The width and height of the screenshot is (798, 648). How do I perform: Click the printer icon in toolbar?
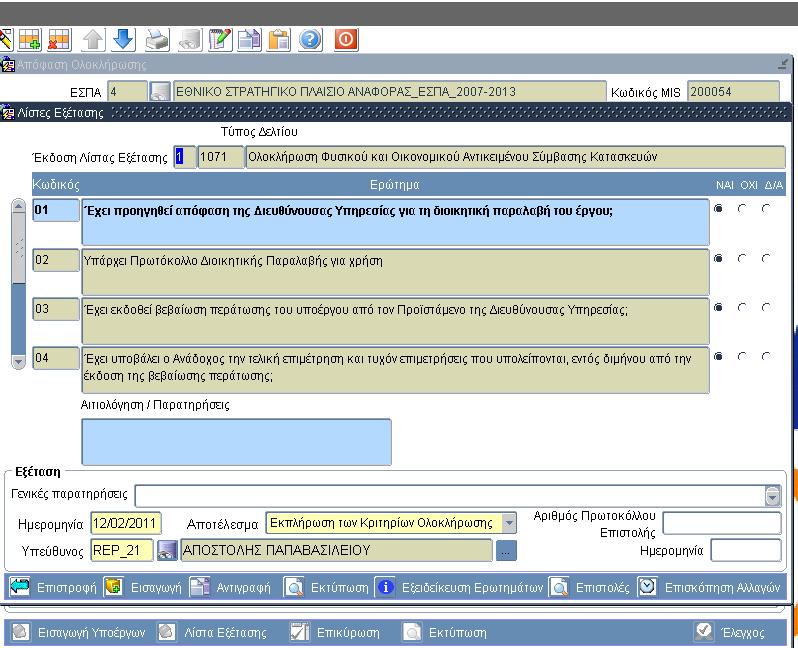[x=157, y=39]
